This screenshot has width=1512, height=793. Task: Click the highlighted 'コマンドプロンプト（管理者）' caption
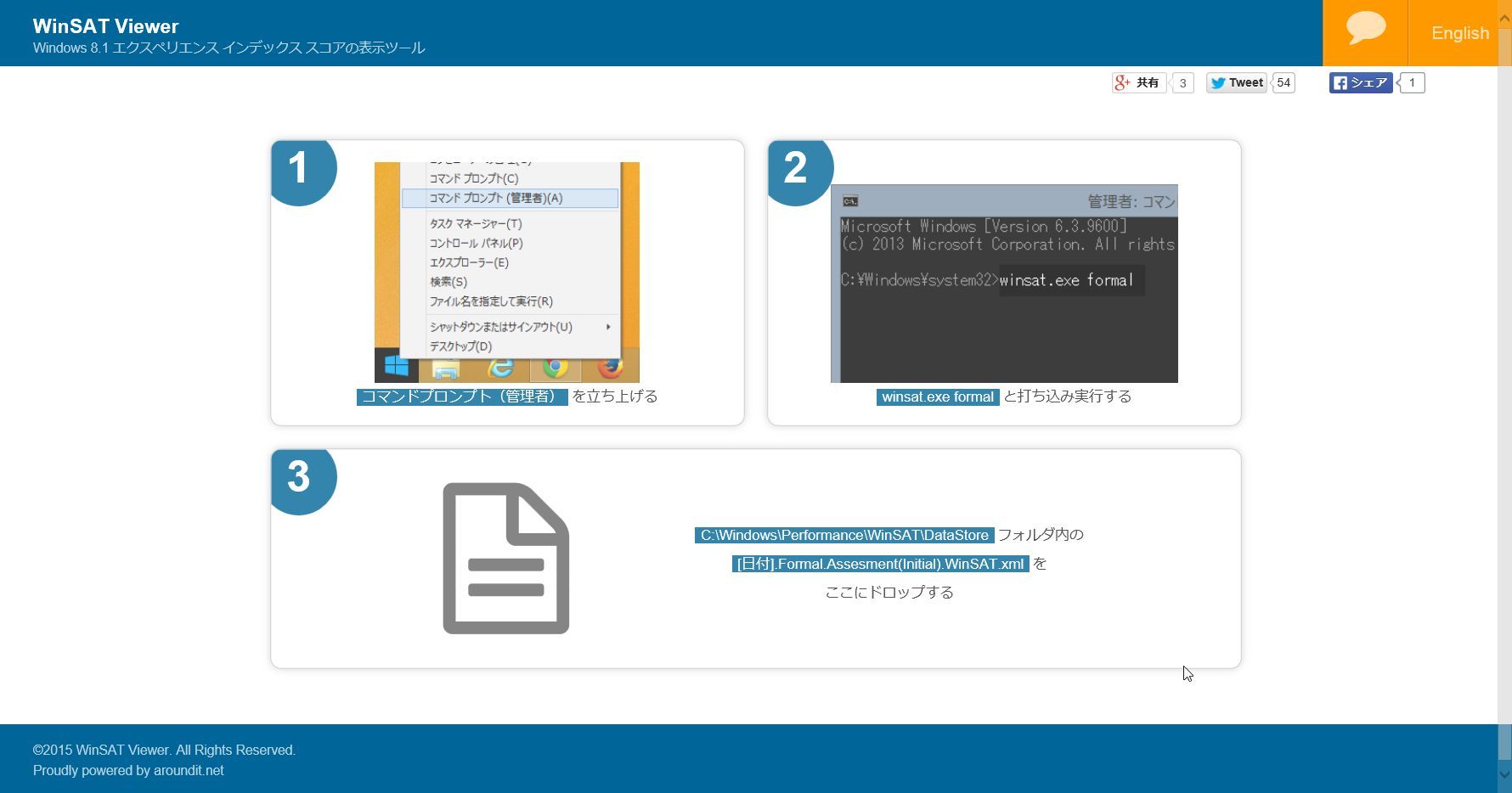462,396
